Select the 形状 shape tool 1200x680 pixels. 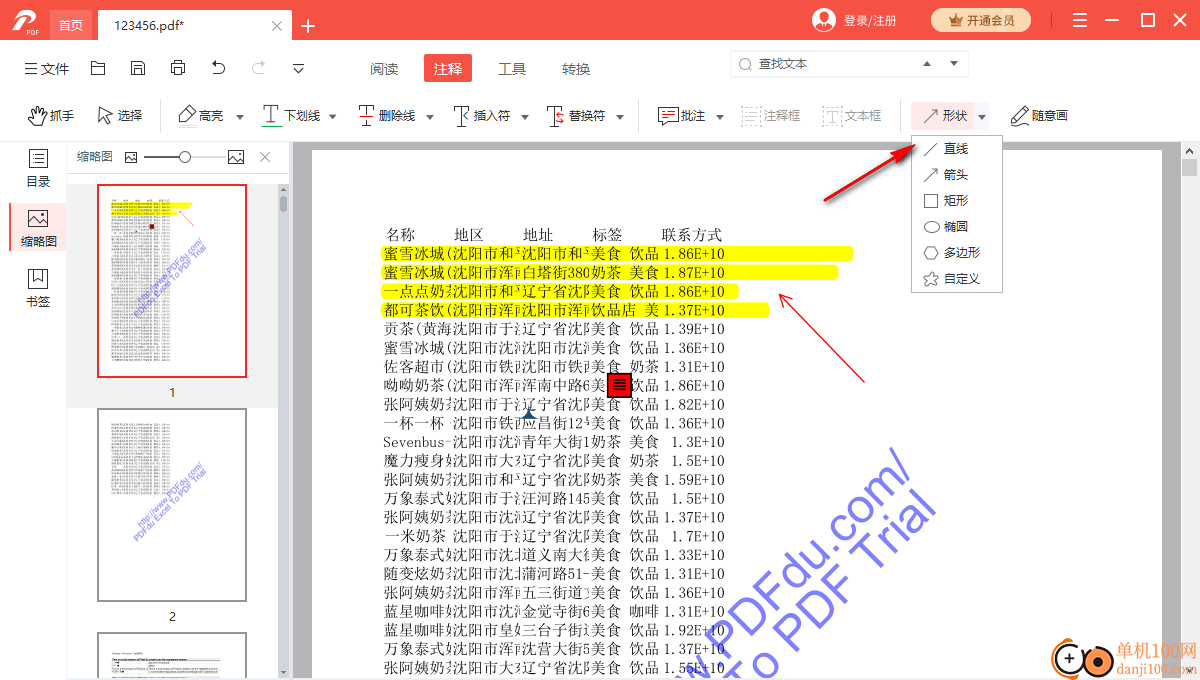pos(943,116)
